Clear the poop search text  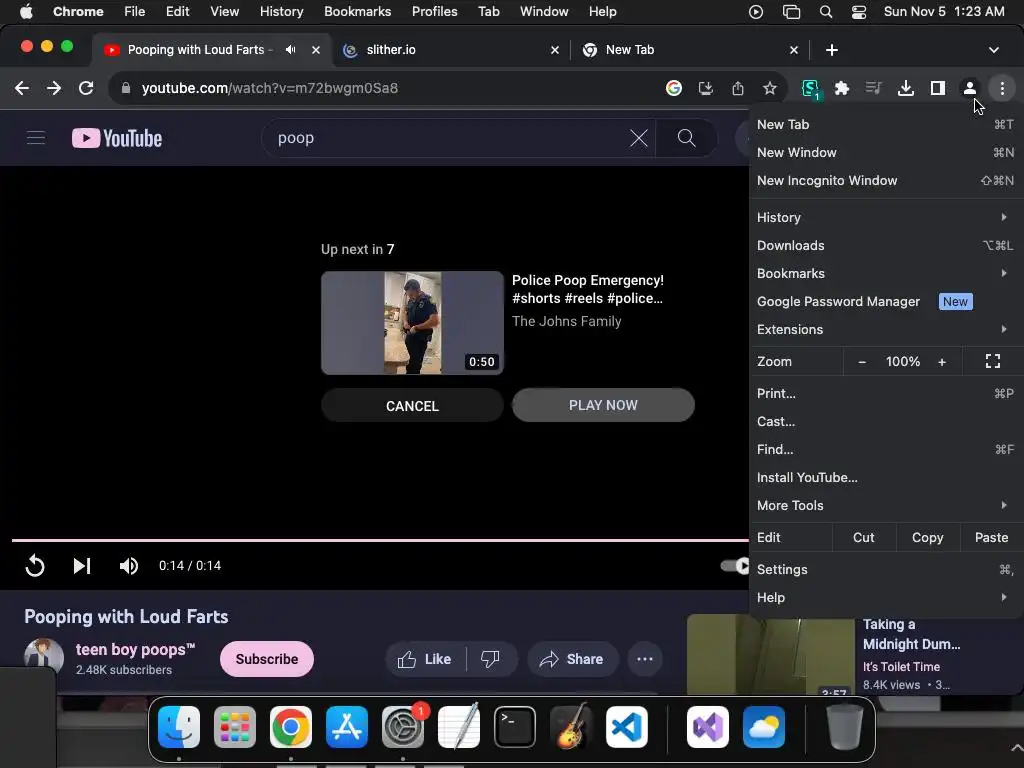tap(639, 138)
